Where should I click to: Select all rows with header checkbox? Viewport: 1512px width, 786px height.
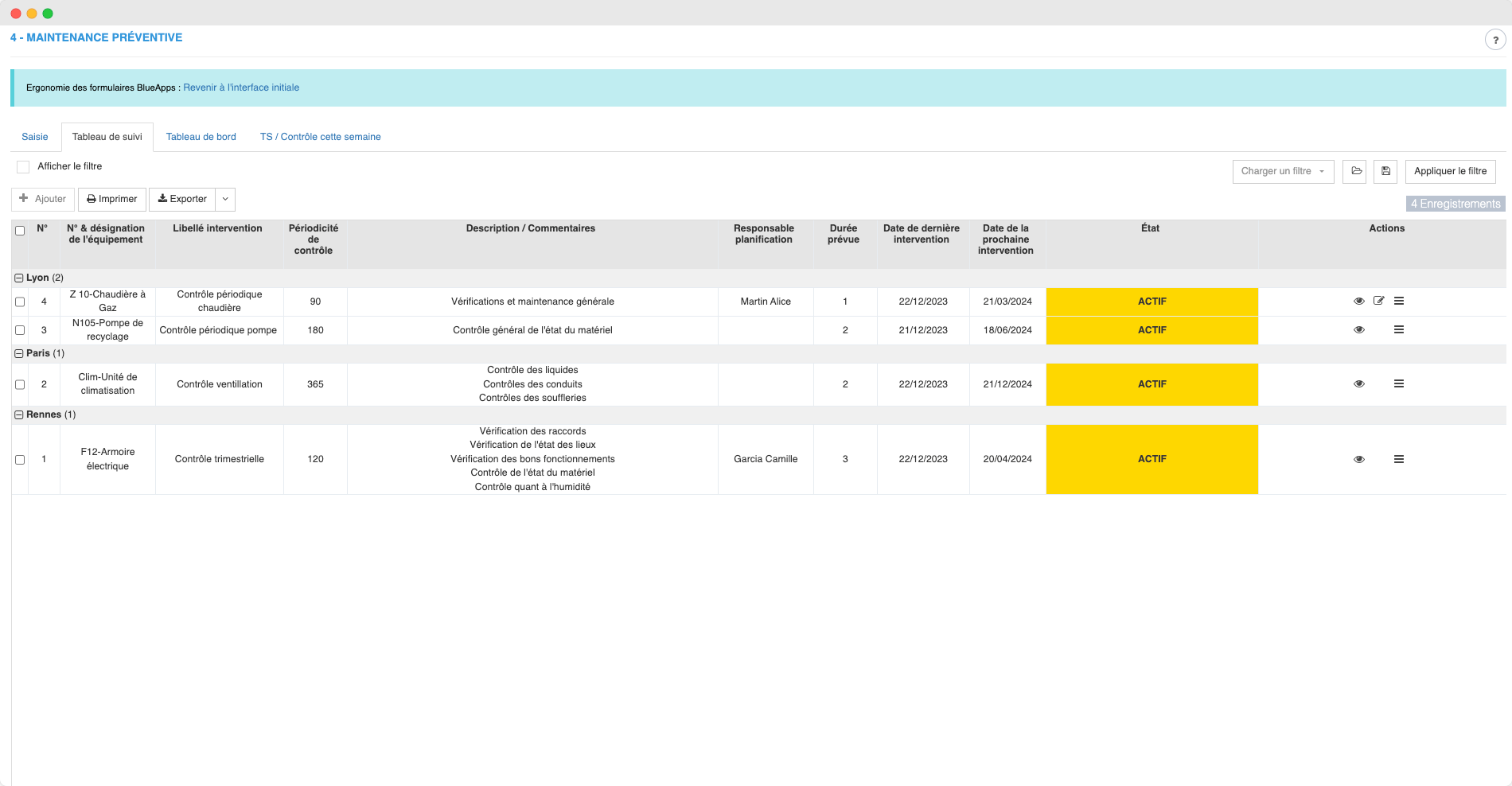pyautogui.click(x=20, y=231)
